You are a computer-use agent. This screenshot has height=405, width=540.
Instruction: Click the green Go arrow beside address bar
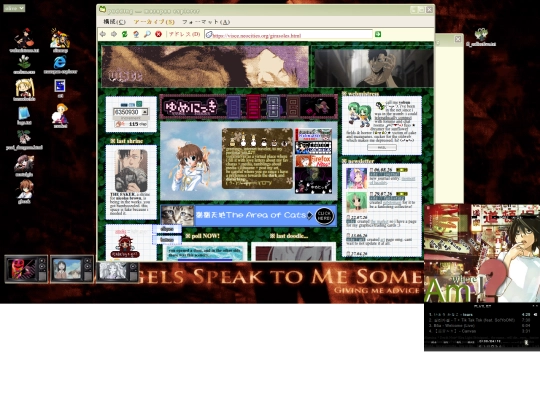[378, 34]
